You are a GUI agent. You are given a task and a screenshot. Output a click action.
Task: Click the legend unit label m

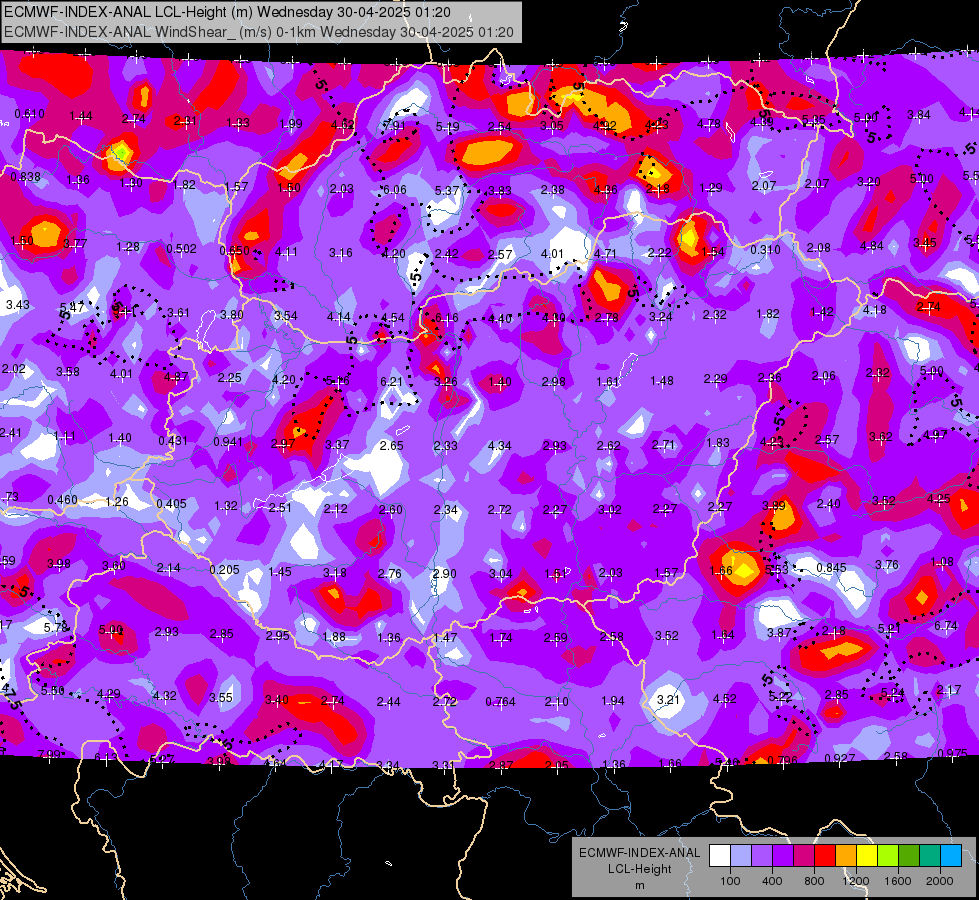click(639, 885)
